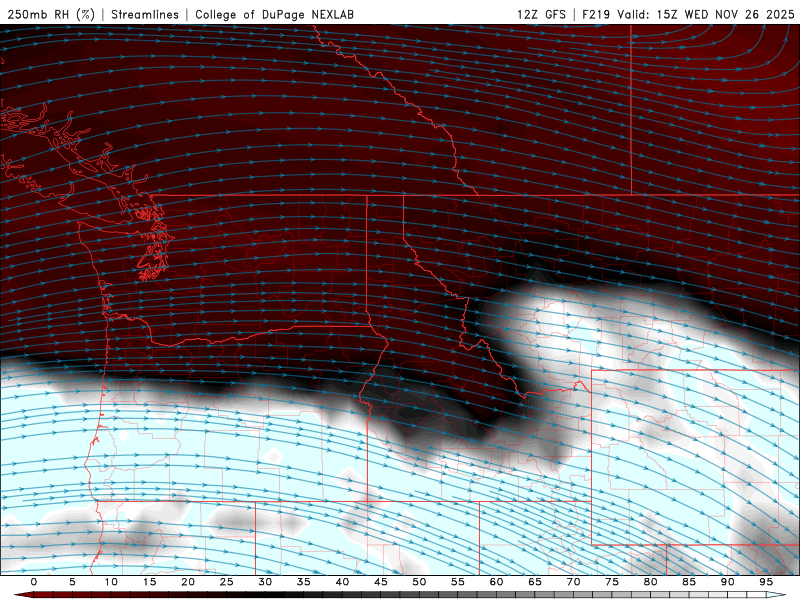Select the colorbar label "80"

[650, 582]
